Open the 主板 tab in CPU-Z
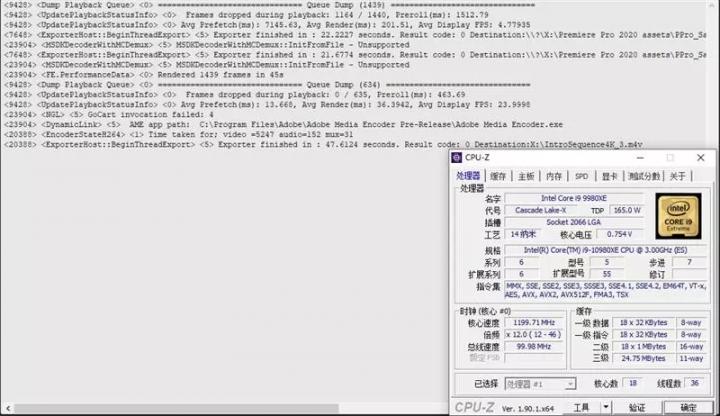 coord(526,176)
